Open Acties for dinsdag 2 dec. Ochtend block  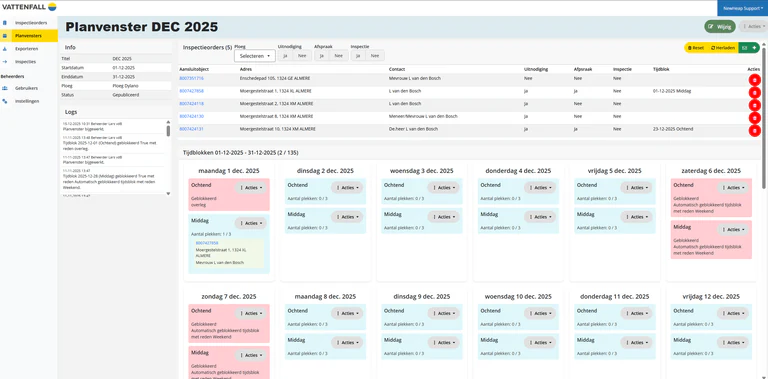point(347,188)
